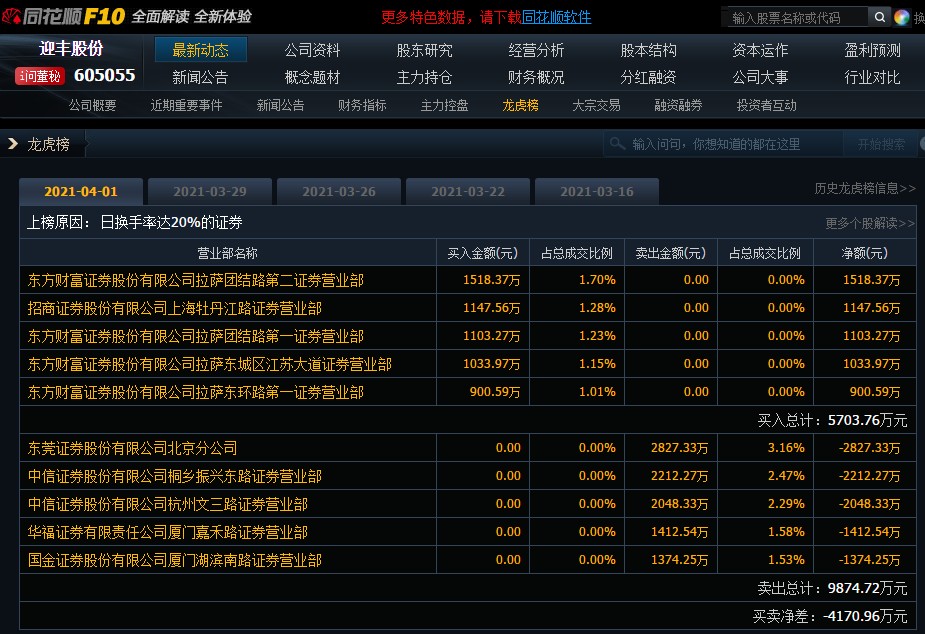Click 华福证券厦门嘉禾路证券营业部 row
This screenshot has height=634, width=925.
tap(468, 532)
